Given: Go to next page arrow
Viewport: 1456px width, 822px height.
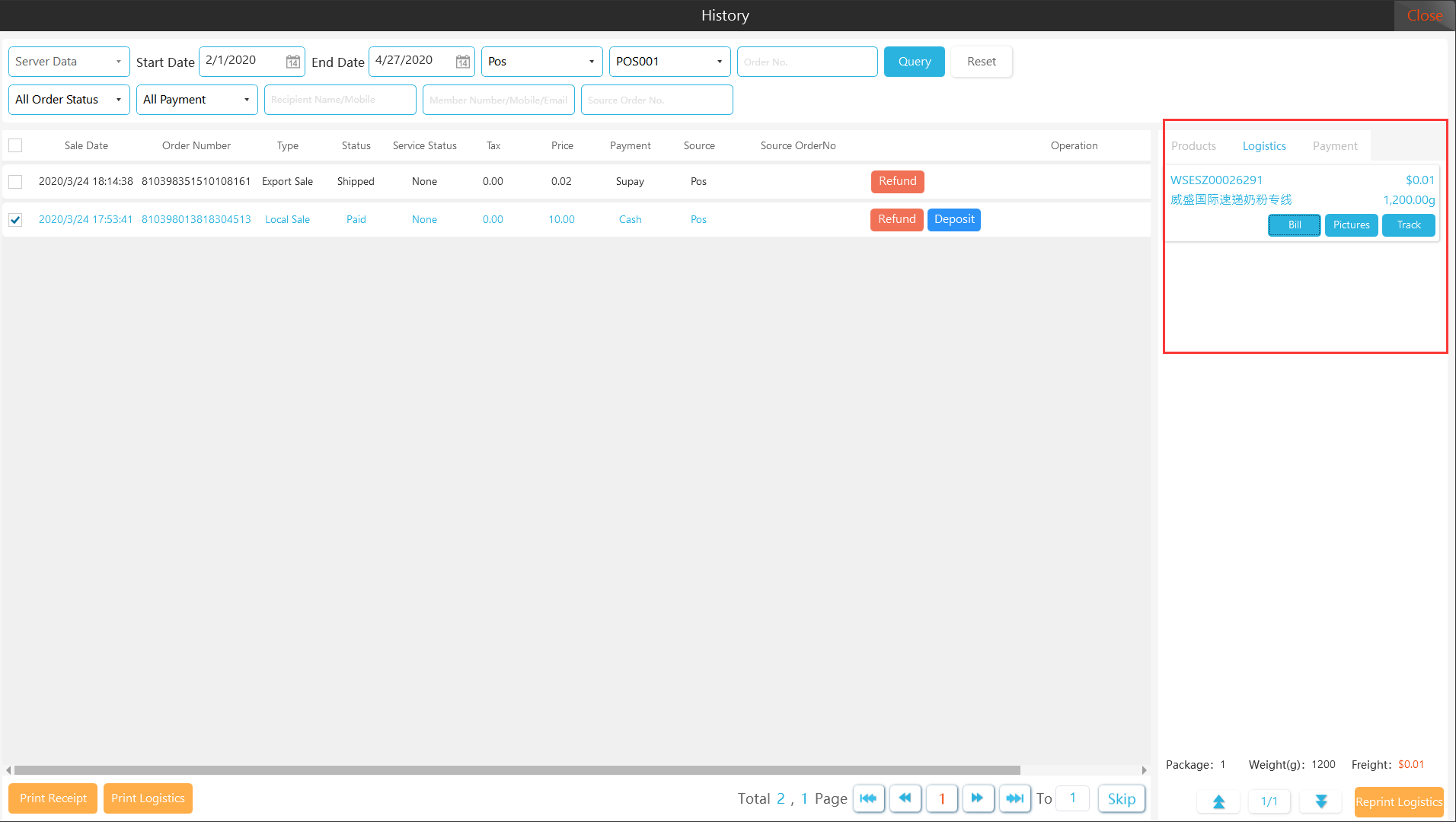Looking at the screenshot, I should coord(978,798).
